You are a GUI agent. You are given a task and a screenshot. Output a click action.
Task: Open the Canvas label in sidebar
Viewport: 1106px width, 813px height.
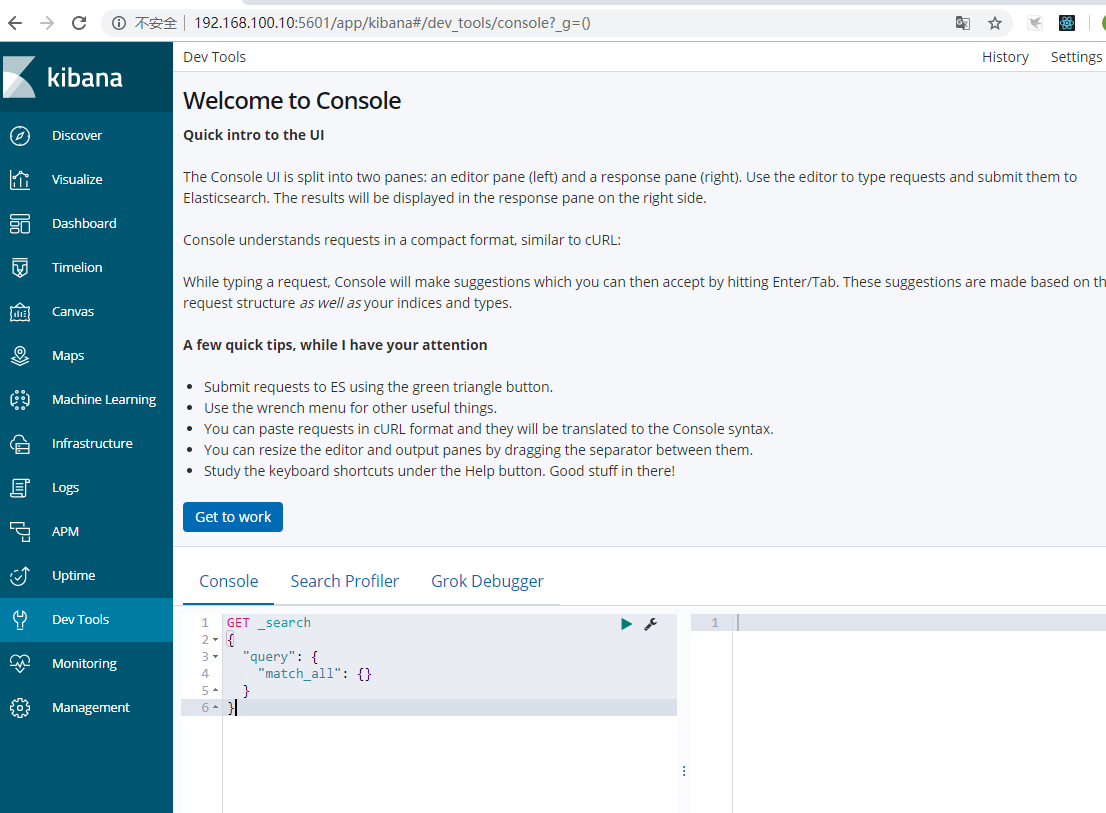(73, 312)
